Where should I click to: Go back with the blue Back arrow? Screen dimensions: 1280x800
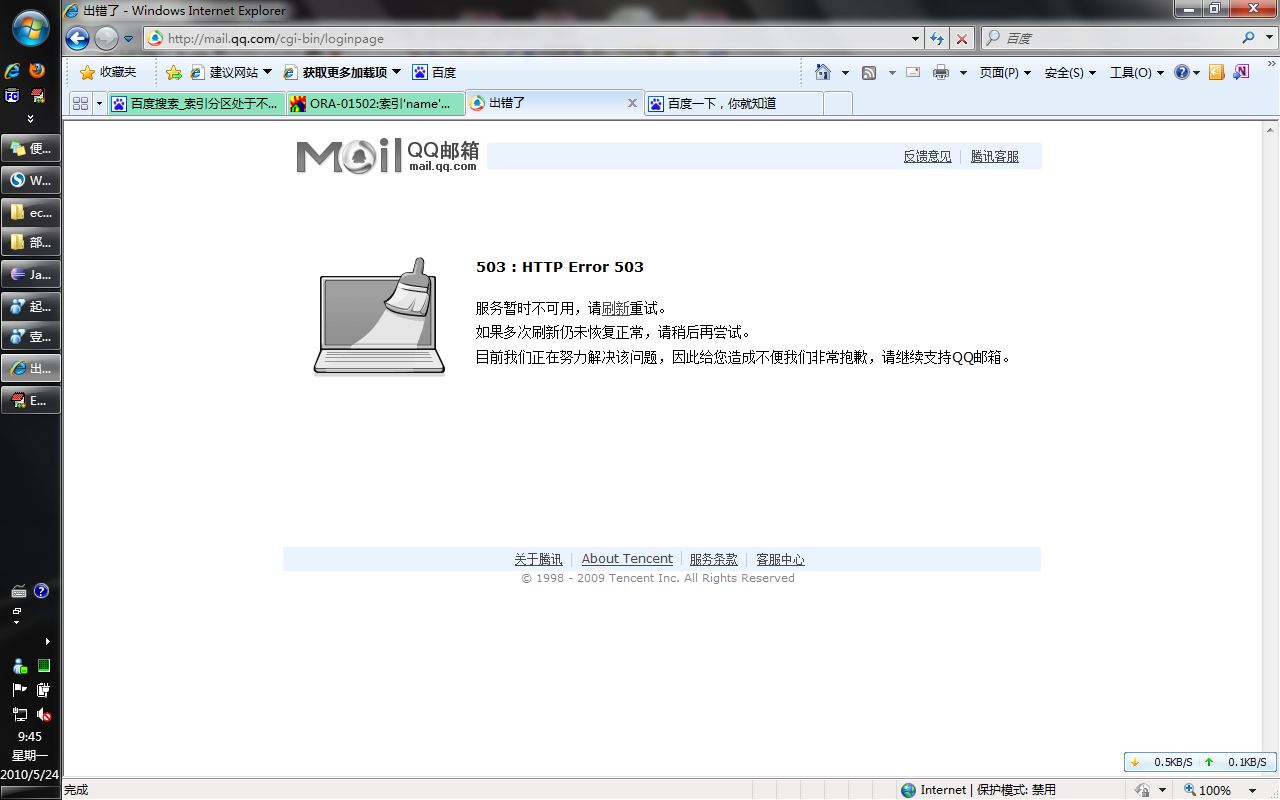point(77,38)
